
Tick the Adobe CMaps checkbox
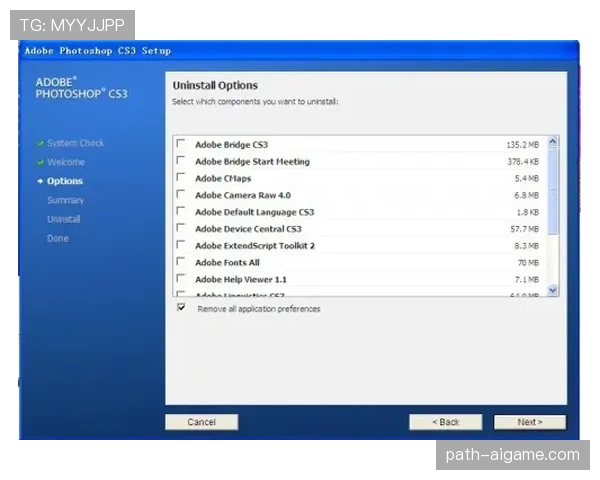point(181,177)
